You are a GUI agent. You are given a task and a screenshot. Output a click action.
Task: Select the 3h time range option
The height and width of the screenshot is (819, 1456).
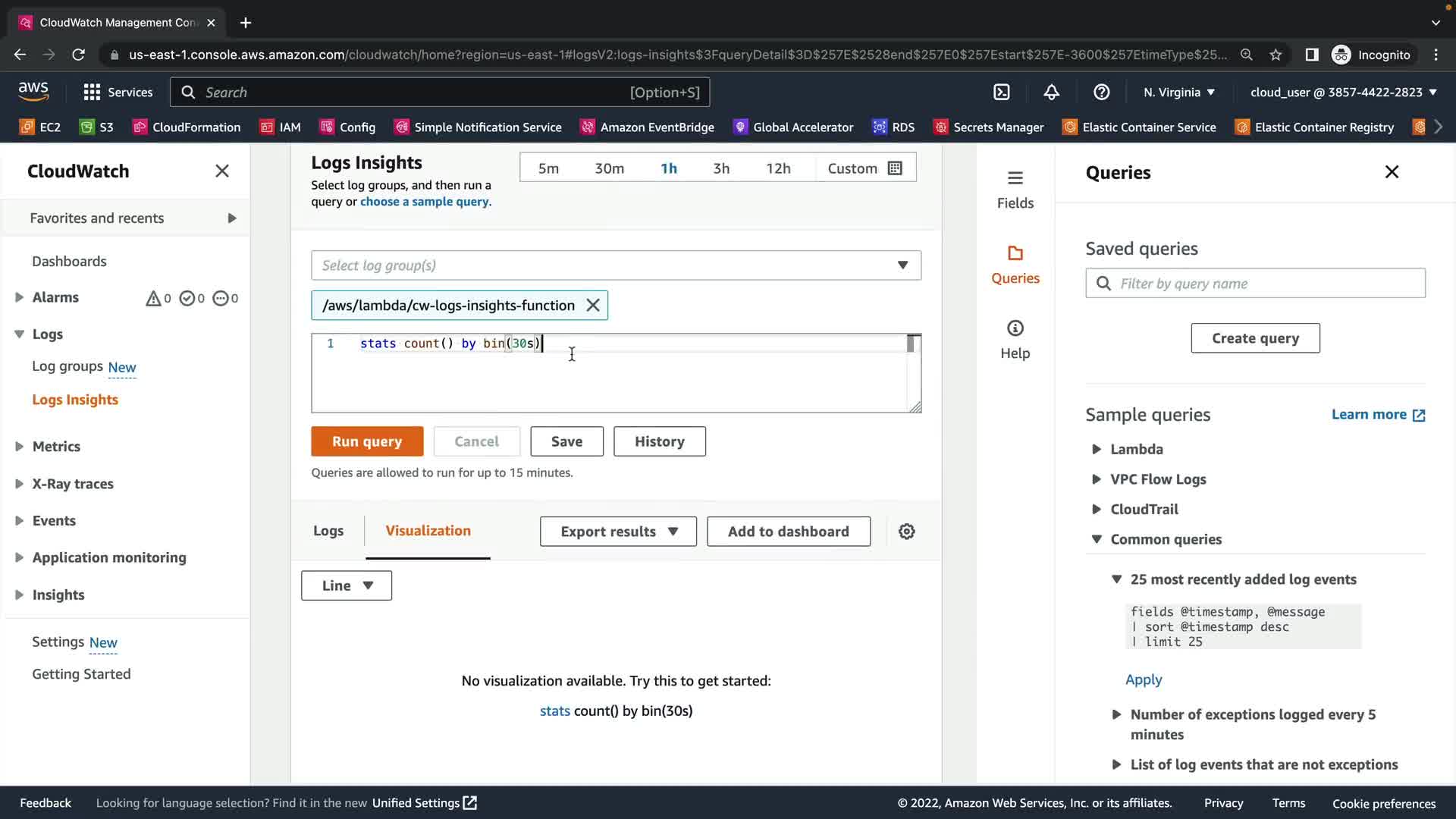pos(720,168)
